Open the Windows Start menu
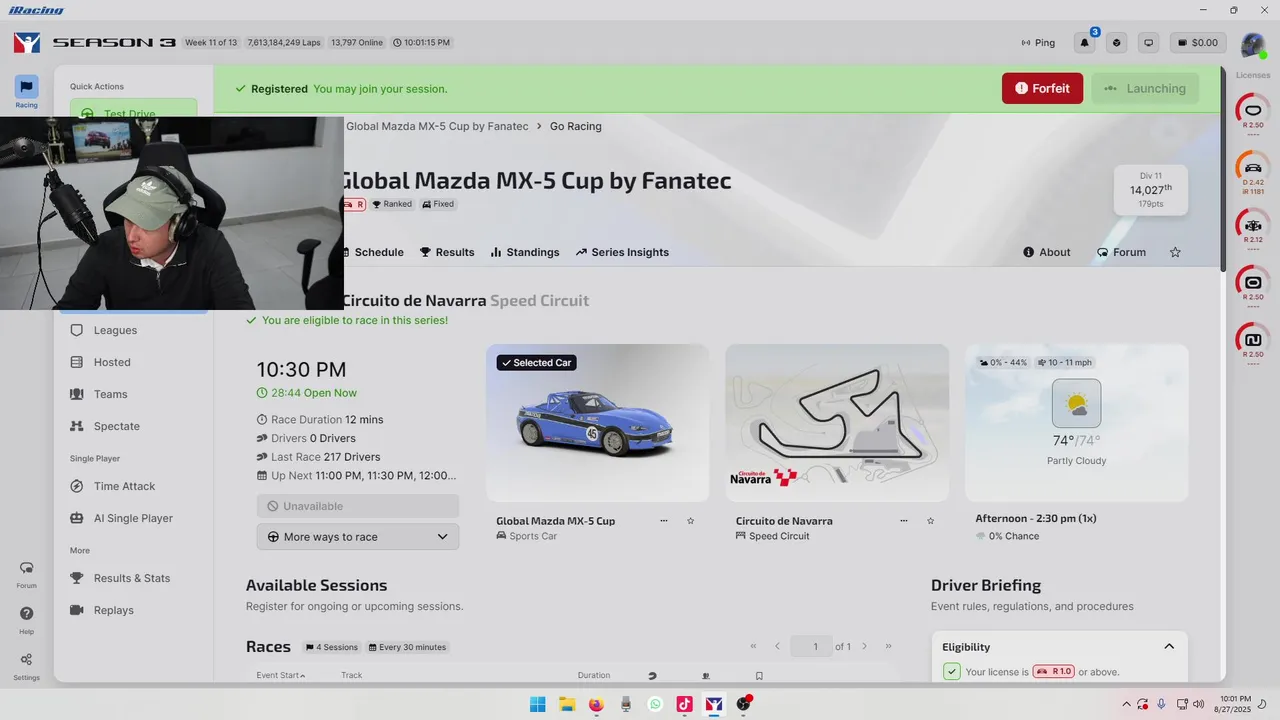Viewport: 1280px width, 720px height. point(538,704)
